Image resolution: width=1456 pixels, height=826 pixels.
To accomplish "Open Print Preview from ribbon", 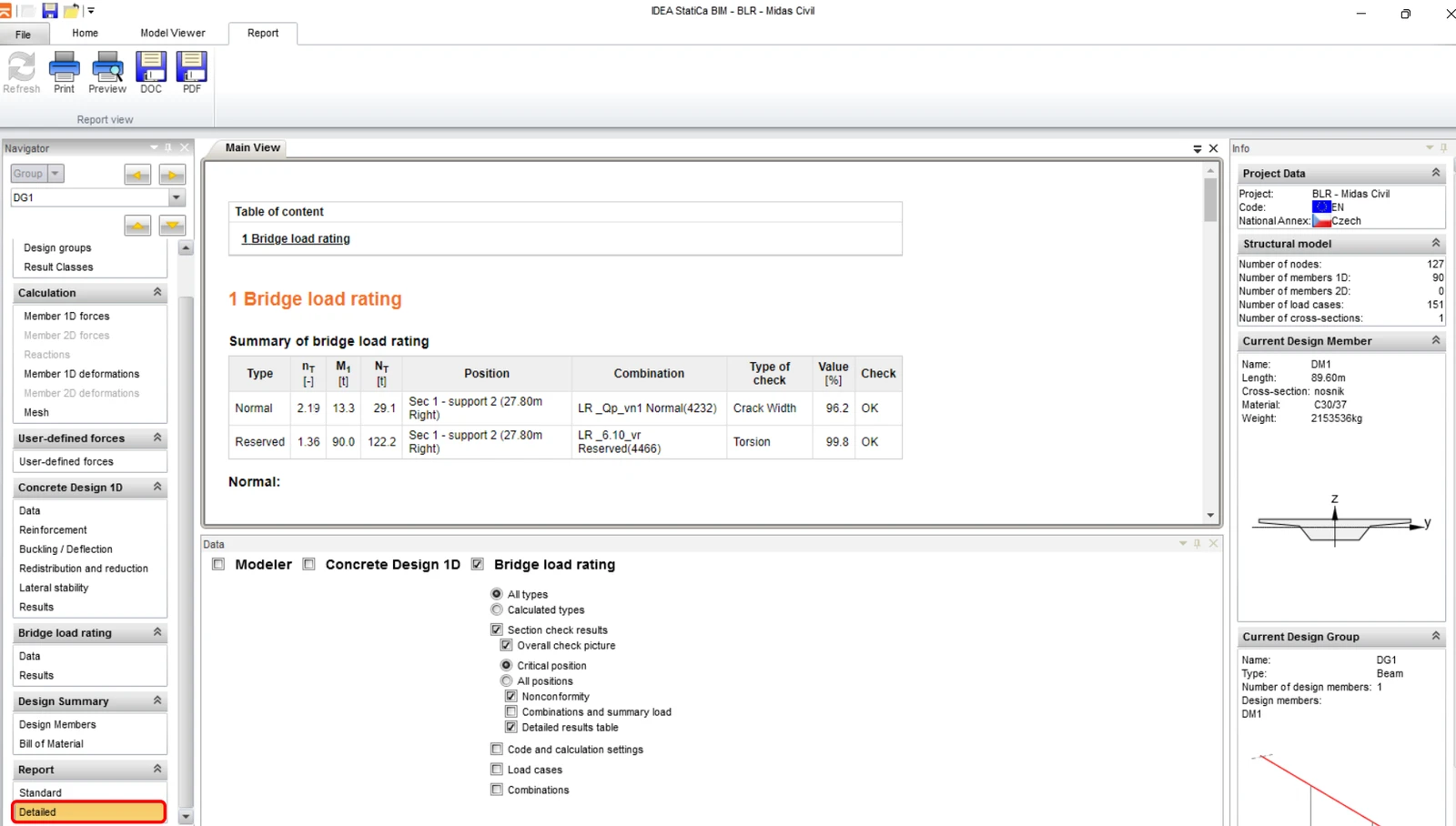I will pos(107,73).
